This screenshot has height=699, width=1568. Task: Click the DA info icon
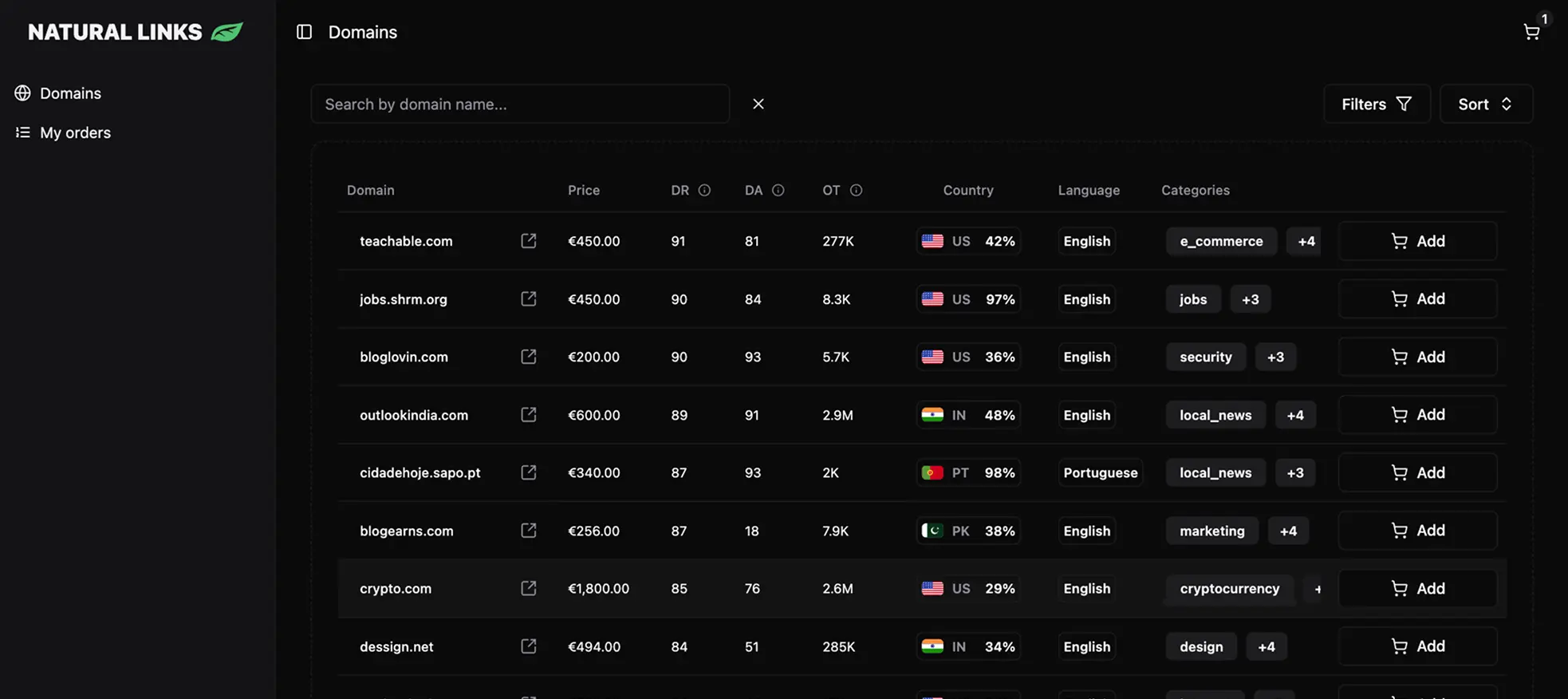pos(778,190)
